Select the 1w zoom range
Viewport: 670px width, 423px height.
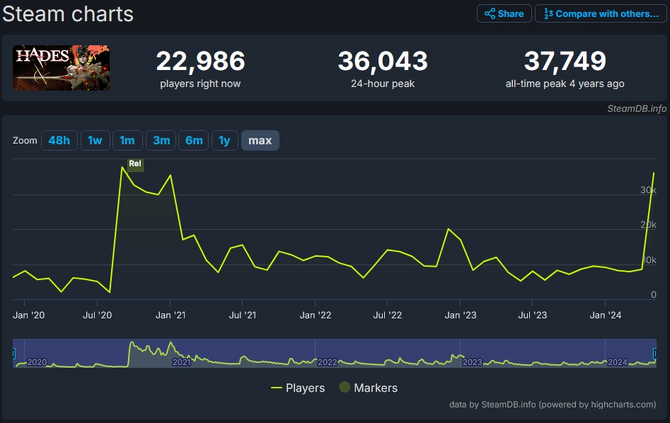(x=94, y=140)
